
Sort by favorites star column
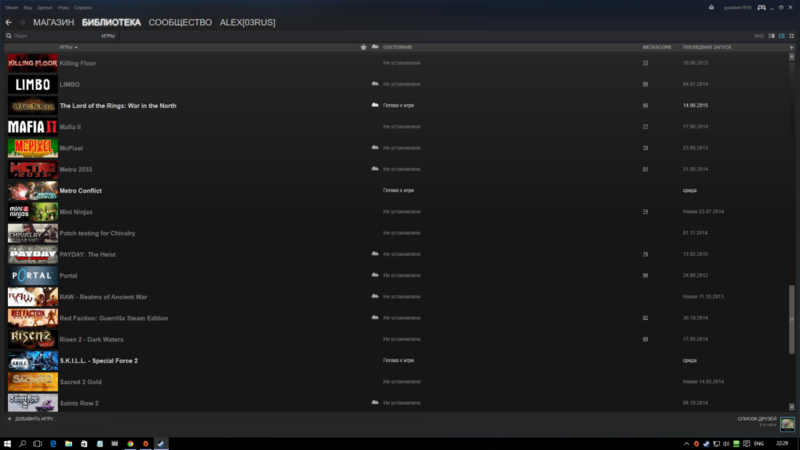pyautogui.click(x=363, y=47)
